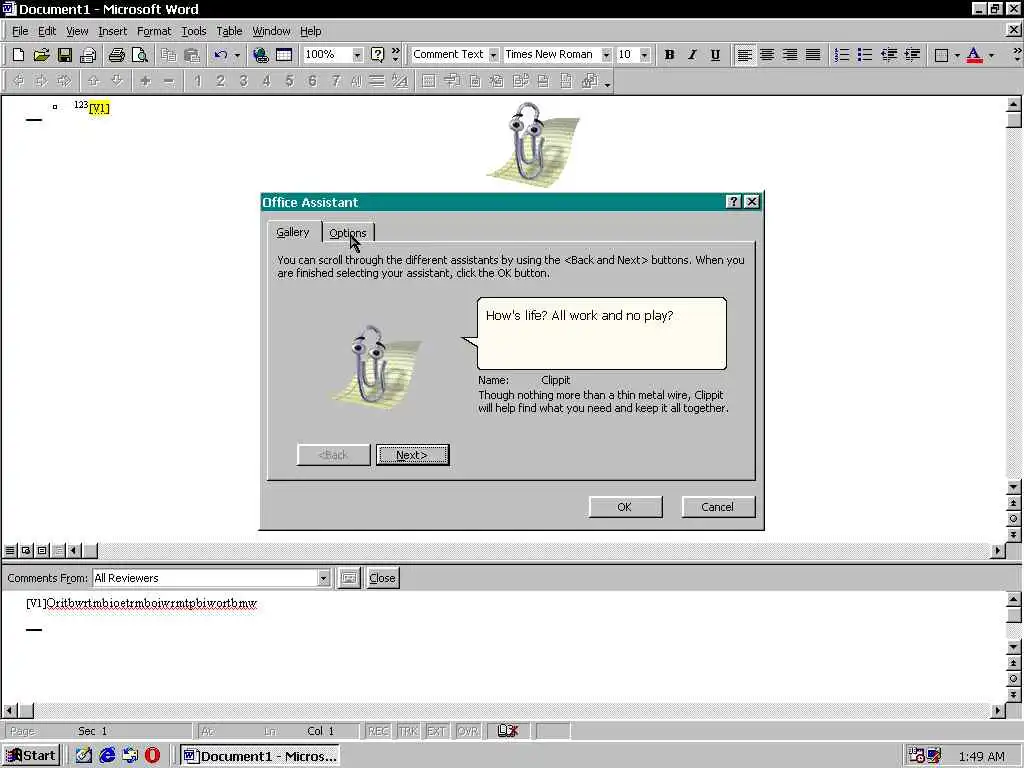This screenshot has width=1024, height=768.
Task: Toggle REC macro recording indicator
Action: pyautogui.click(x=378, y=731)
